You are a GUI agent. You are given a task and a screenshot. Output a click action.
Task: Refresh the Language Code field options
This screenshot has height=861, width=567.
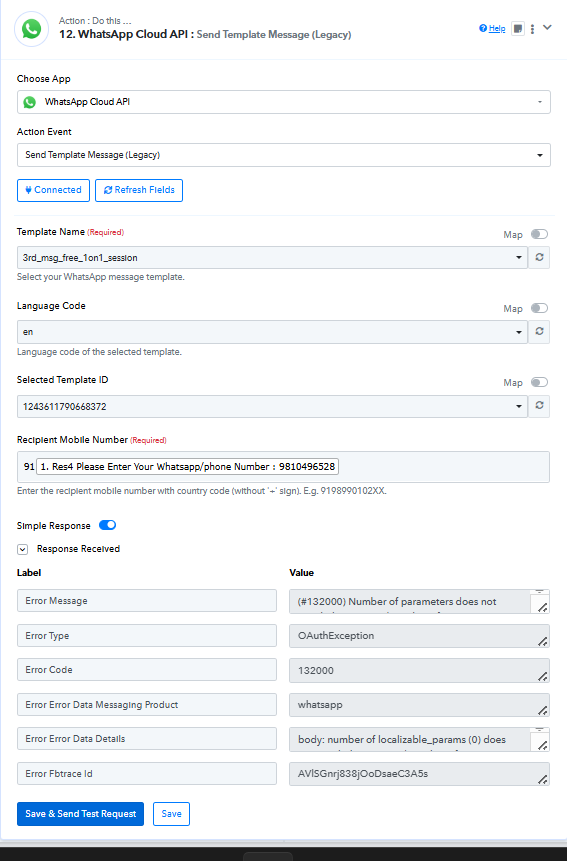(539, 331)
